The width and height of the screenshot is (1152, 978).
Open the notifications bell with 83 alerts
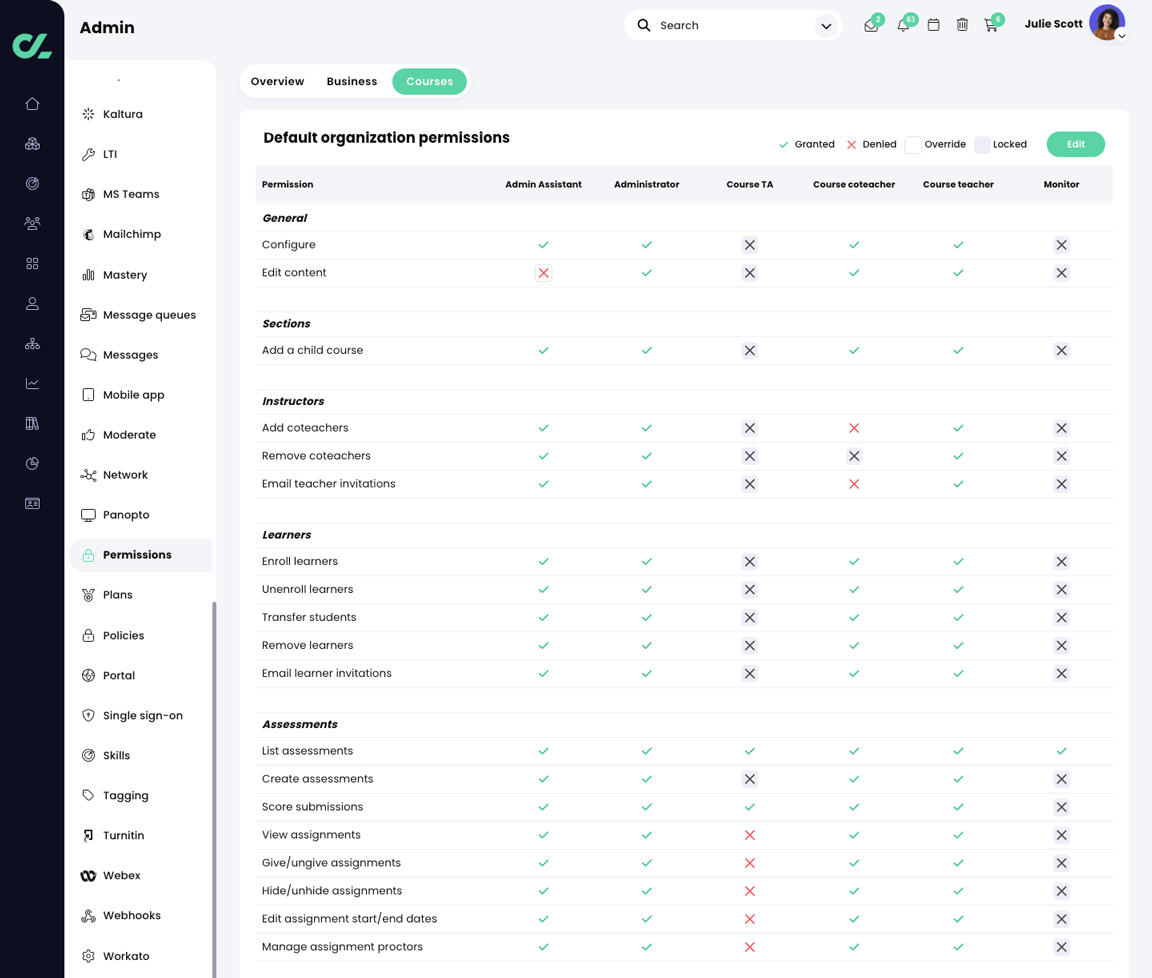click(x=903, y=24)
